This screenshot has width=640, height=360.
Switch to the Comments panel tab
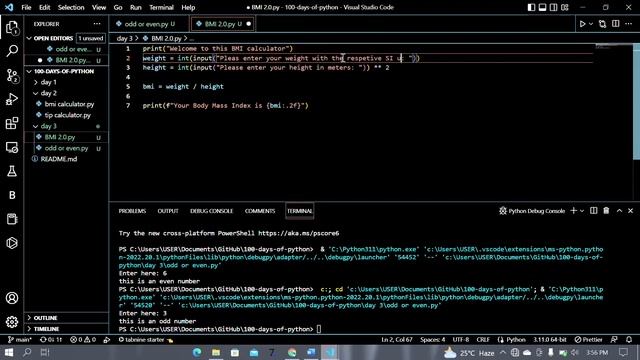coord(260,211)
